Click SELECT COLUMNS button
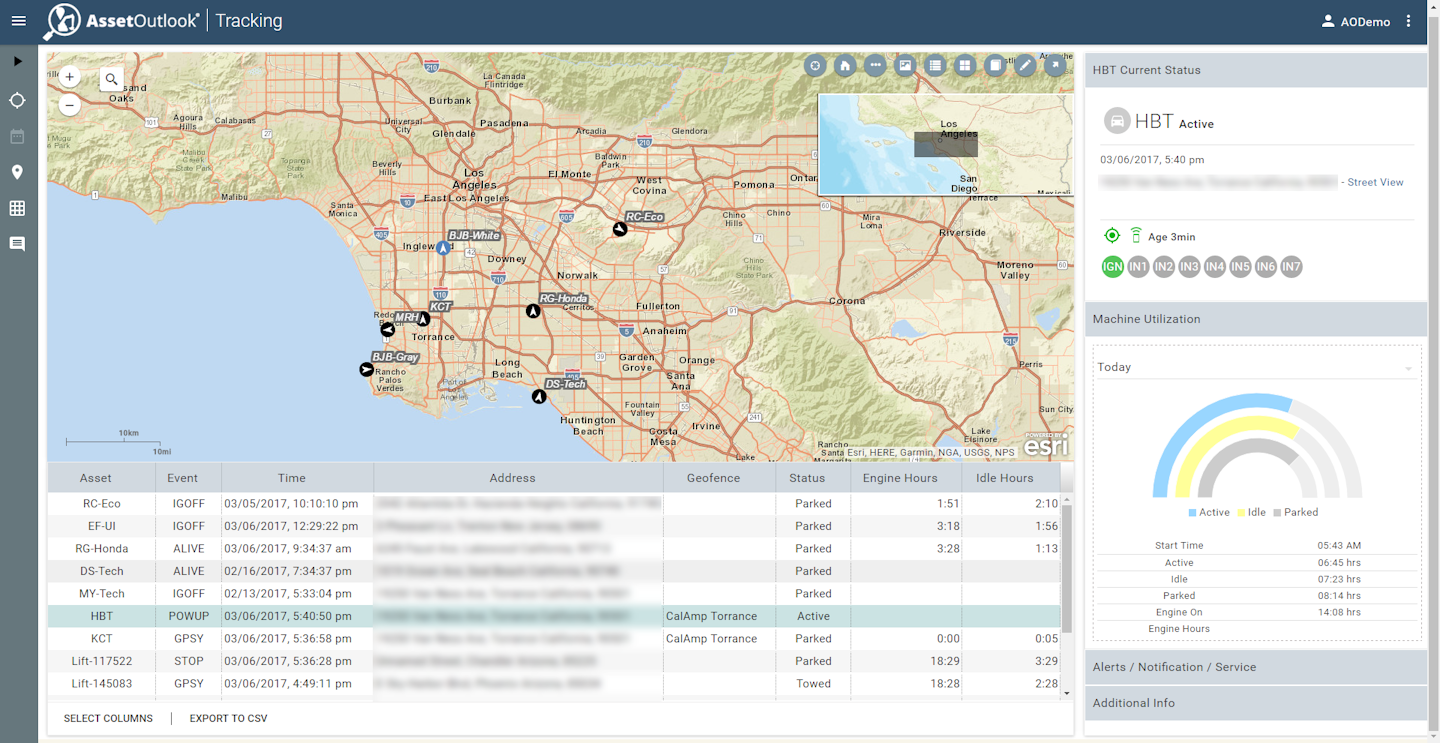Screen dimensions: 1440x743 point(108,718)
